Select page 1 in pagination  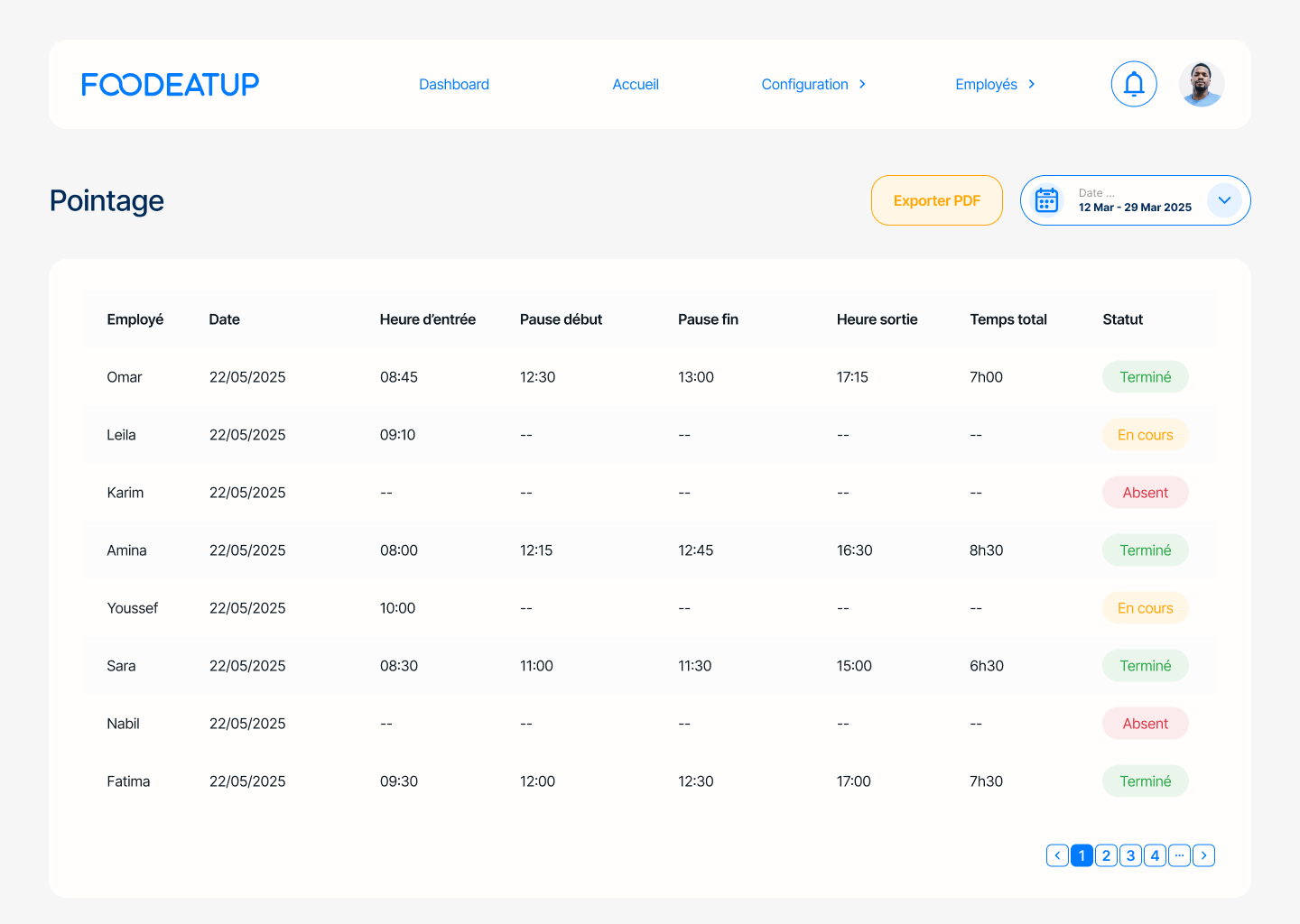click(1082, 855)
